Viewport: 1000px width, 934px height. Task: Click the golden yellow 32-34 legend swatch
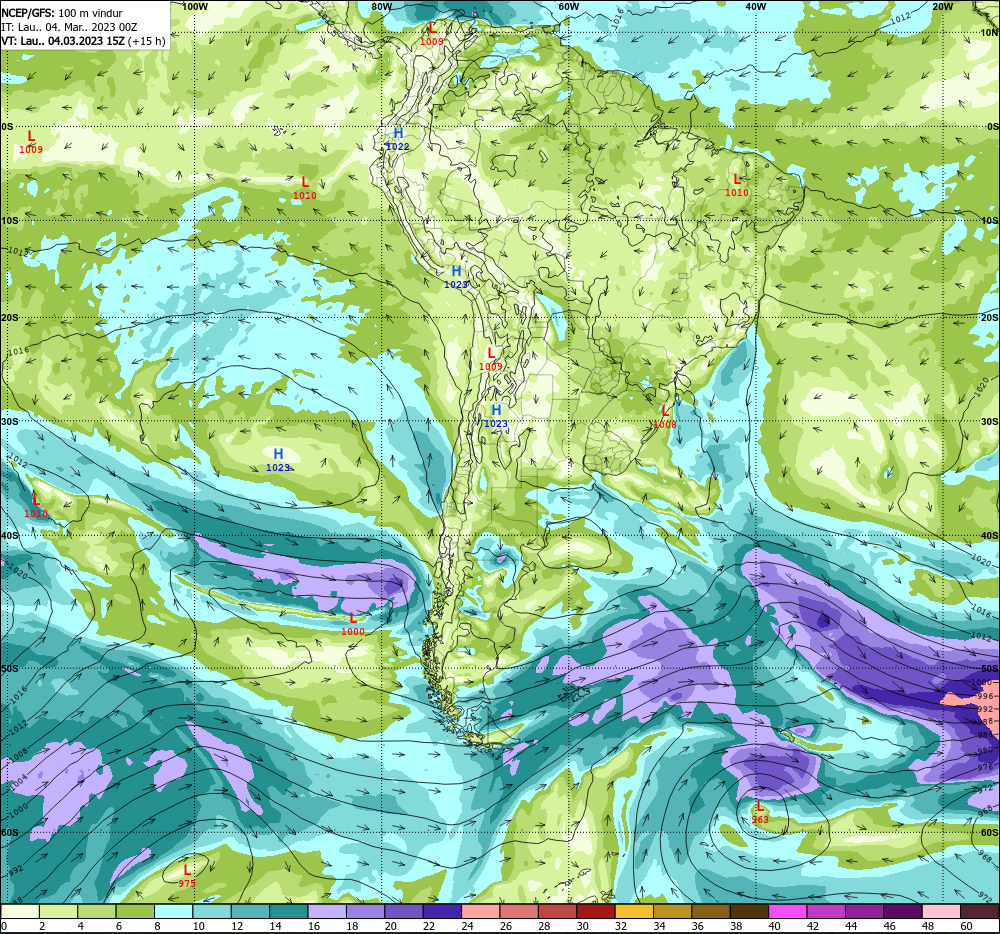point(635,911)
